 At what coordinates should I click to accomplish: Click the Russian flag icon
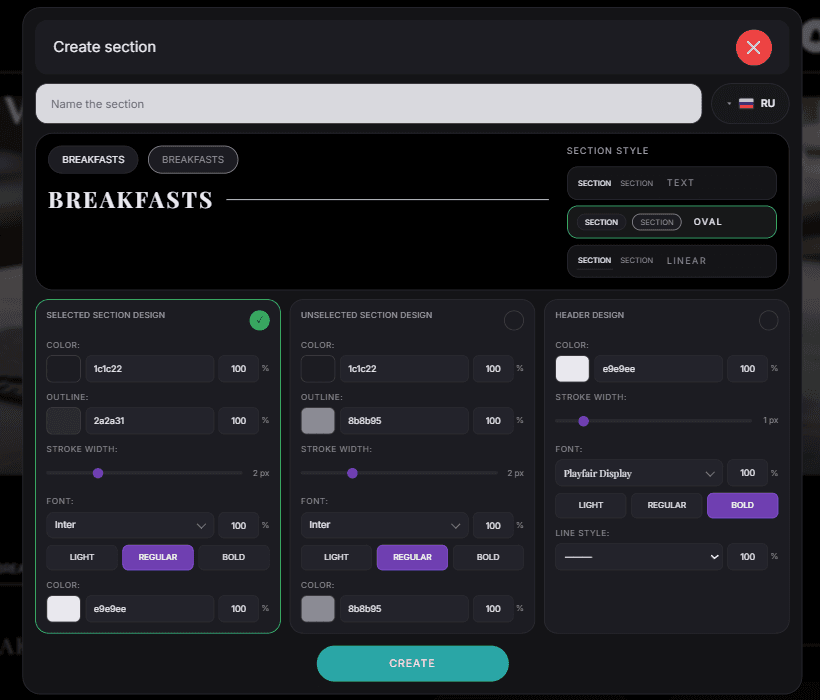(x=746, y=104)
